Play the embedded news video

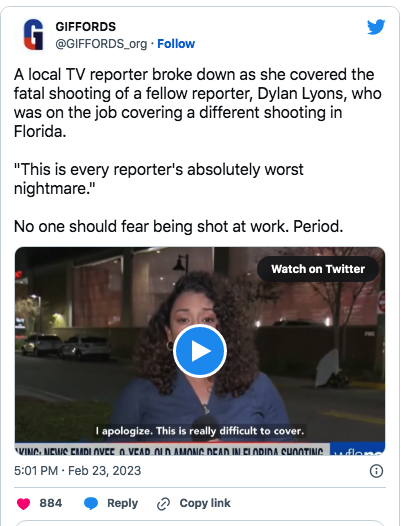(200, 351)
